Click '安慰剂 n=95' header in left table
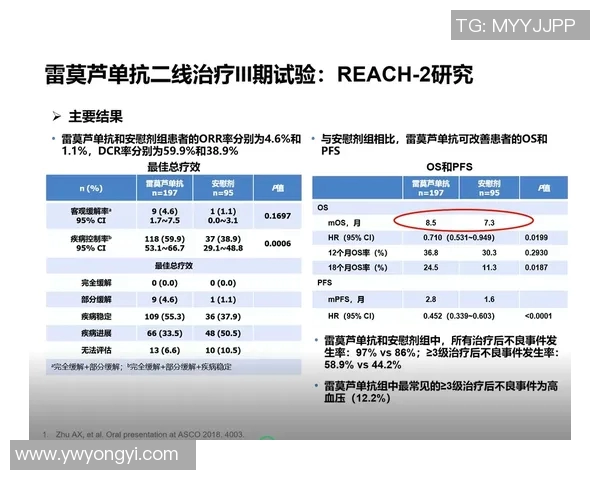 pyautogui.click(x=223, y=188)
